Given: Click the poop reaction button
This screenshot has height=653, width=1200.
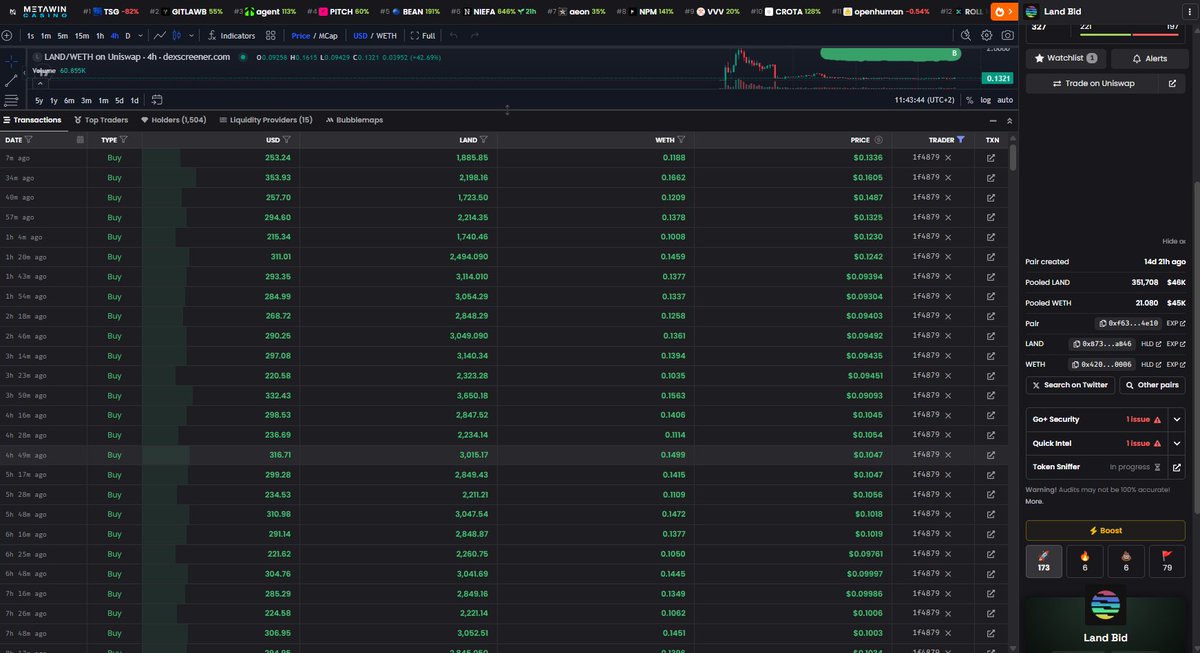Looking at the screenshot, I should (x=1126, y=560).
